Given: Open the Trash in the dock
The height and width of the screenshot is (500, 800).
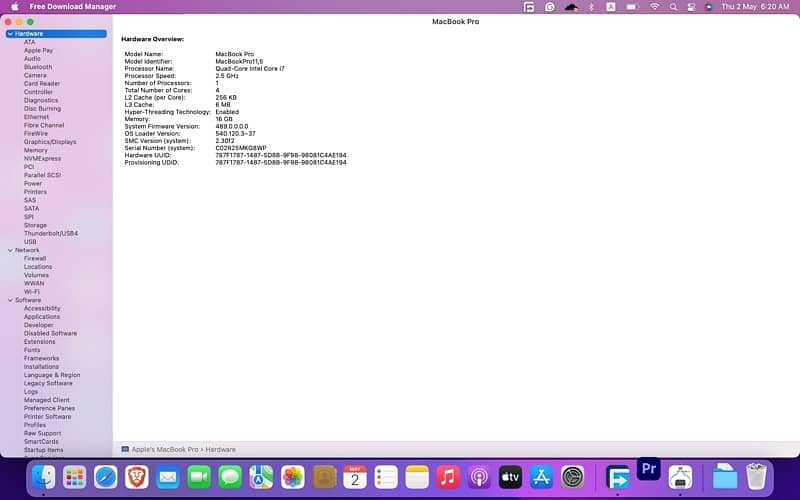Looking at the screenshot, I should (756, 477).
